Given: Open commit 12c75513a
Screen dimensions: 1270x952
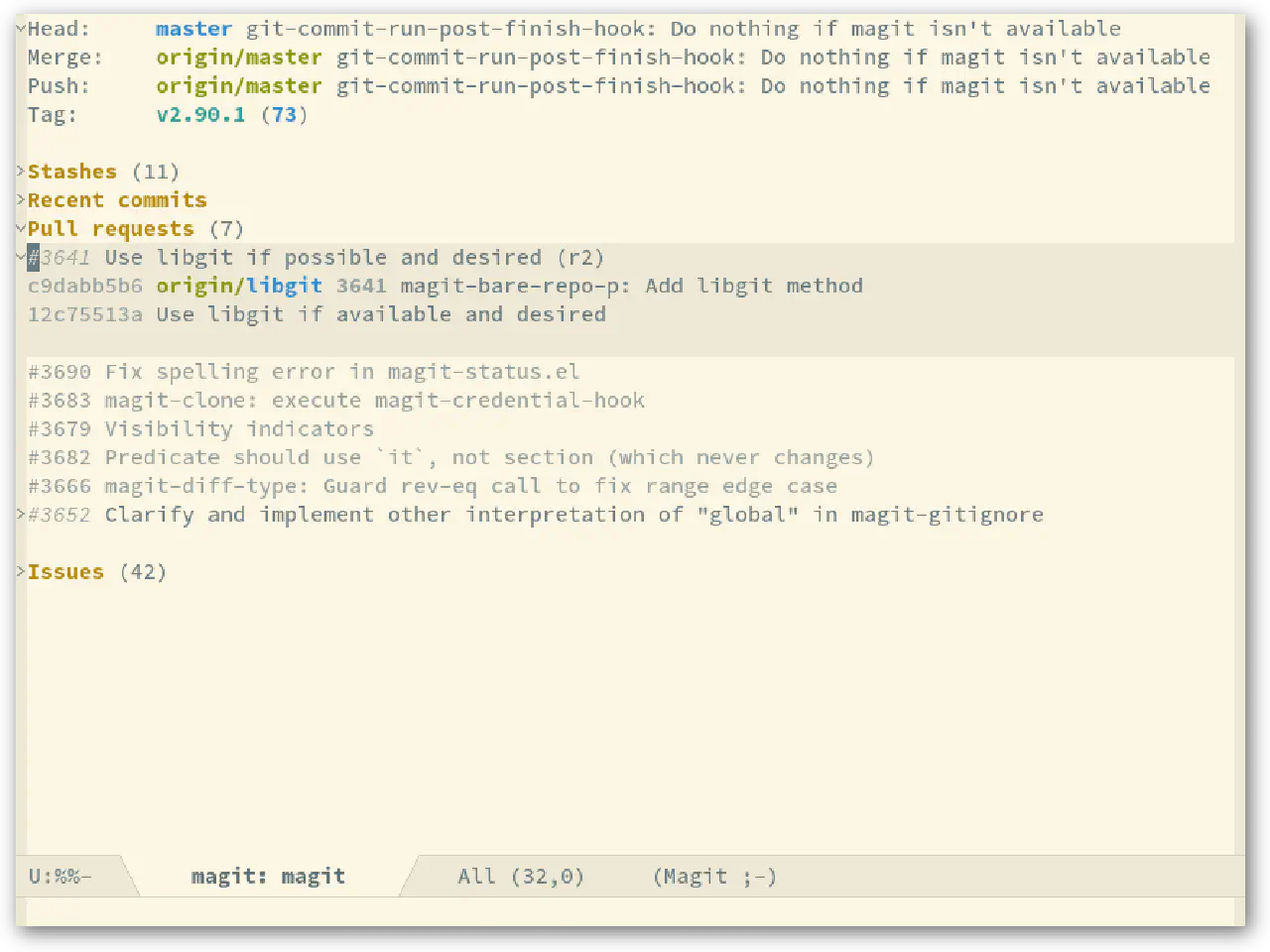Looking at the screenshot, I should (x=84, y=314).
